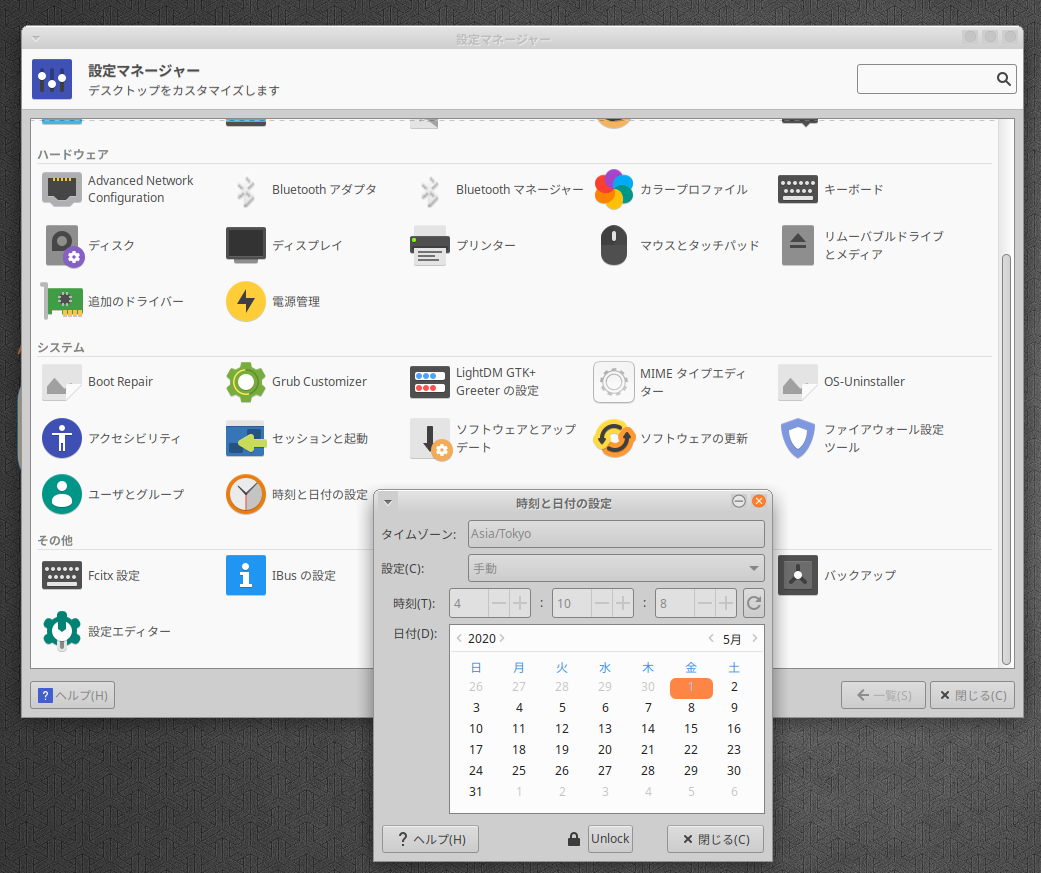Open IBus の設定
This screenshot has width=1041, height=873.
click(x=281, y=576)
